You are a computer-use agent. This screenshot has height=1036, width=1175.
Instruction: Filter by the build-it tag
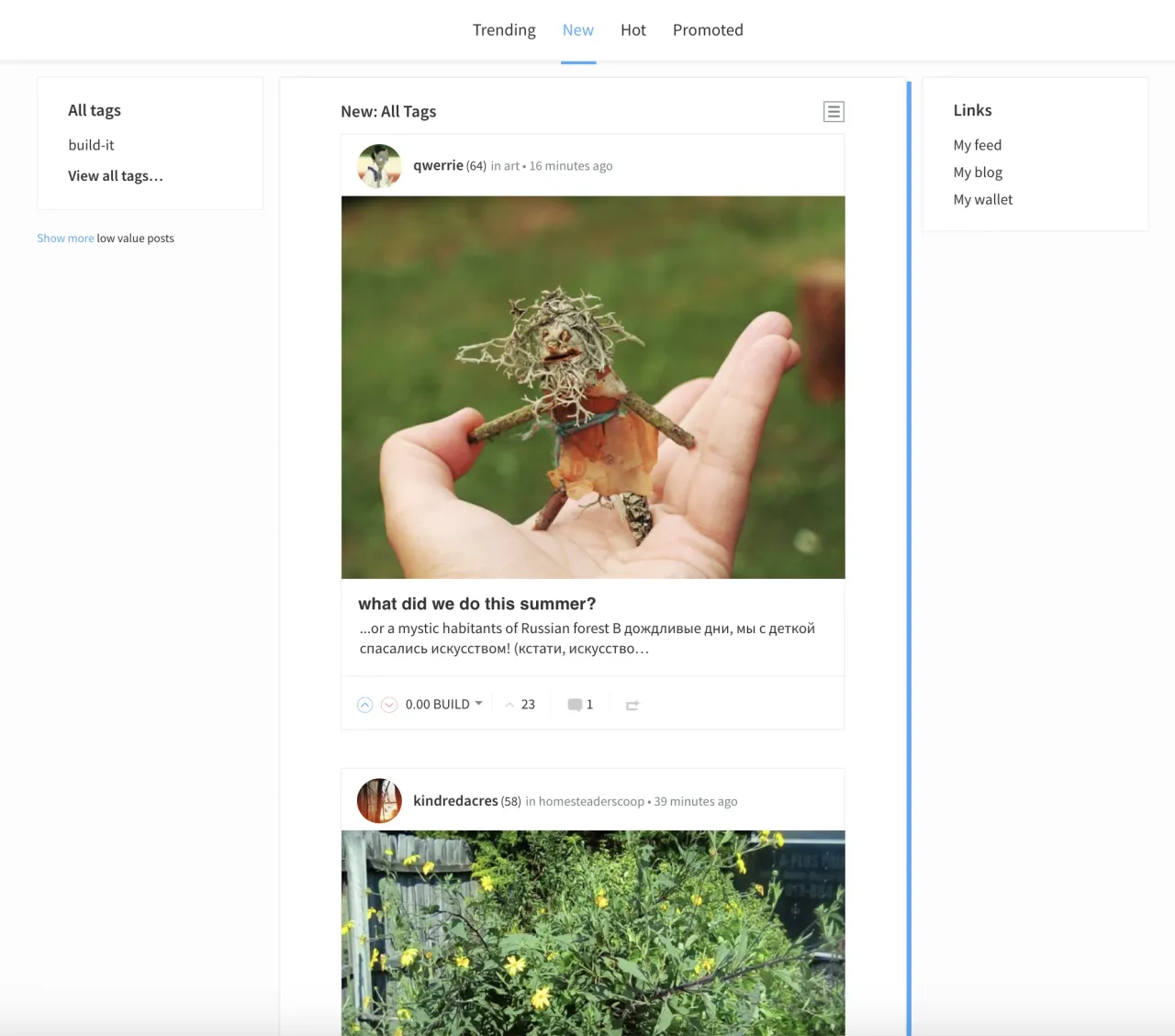(x=91, y=145)
